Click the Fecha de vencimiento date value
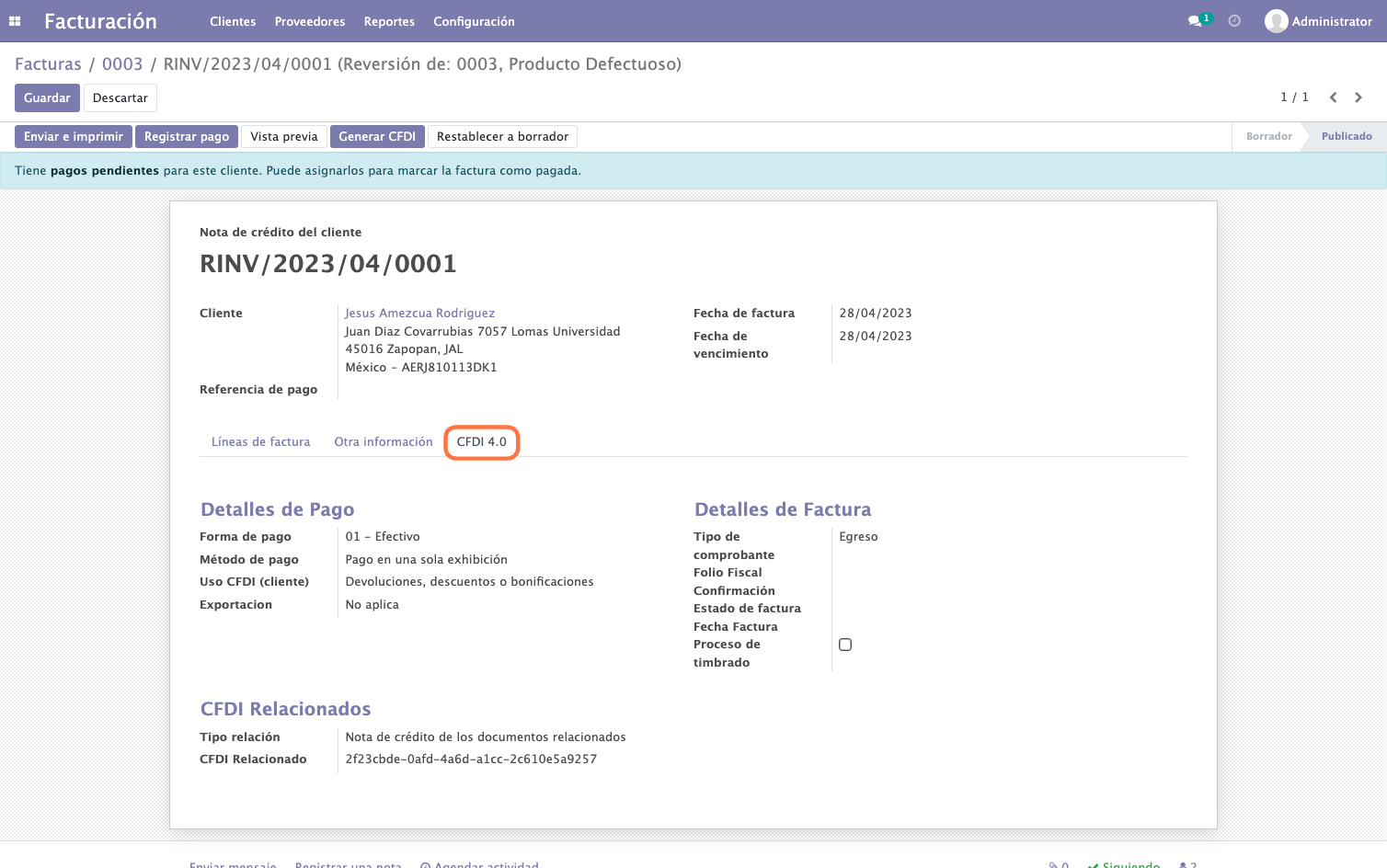The image size is (1387, 868). [x=876, y=337]
